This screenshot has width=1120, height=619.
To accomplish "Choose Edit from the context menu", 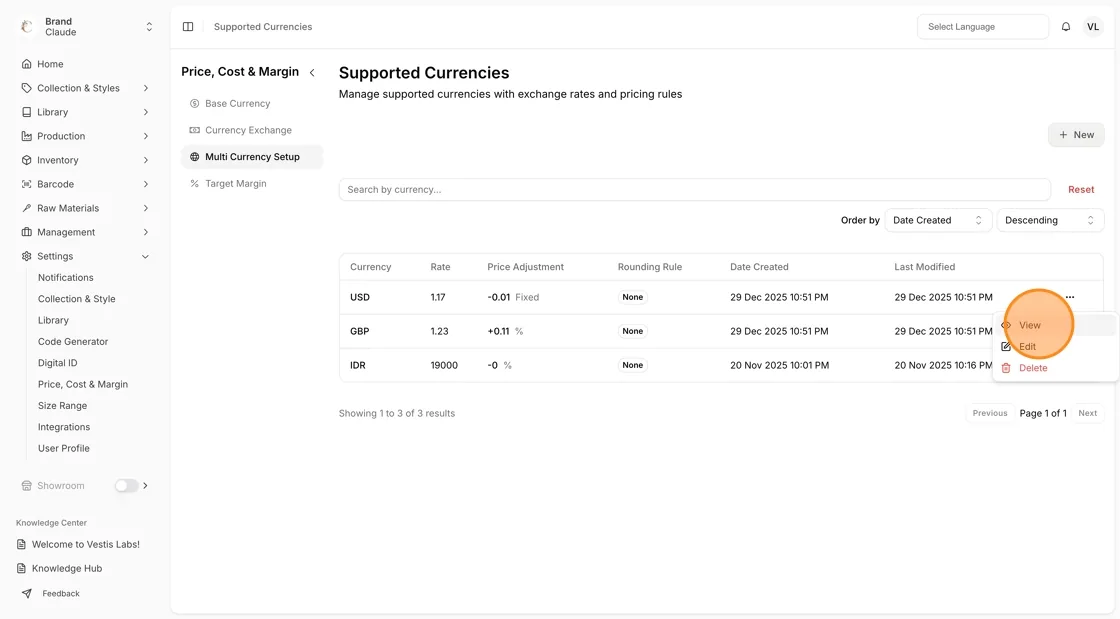I will (x=1056, y=346).
